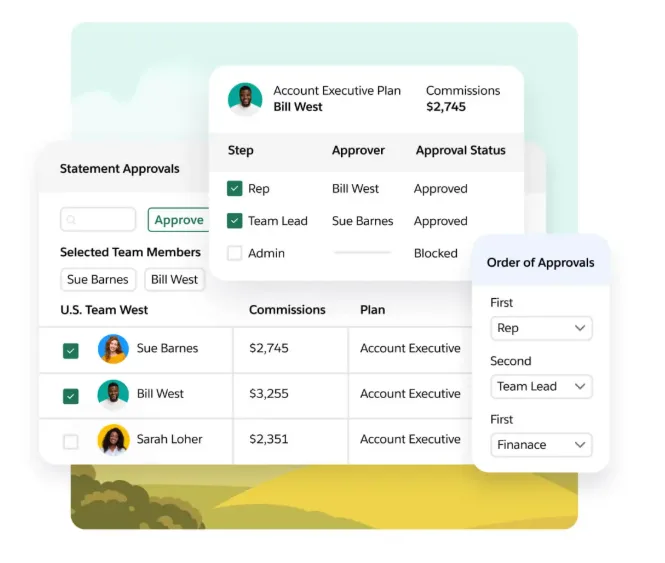The height and width of the screenshot is (563, 665).
Task: Click the Approval Status column header
Action: click(461, 150)
